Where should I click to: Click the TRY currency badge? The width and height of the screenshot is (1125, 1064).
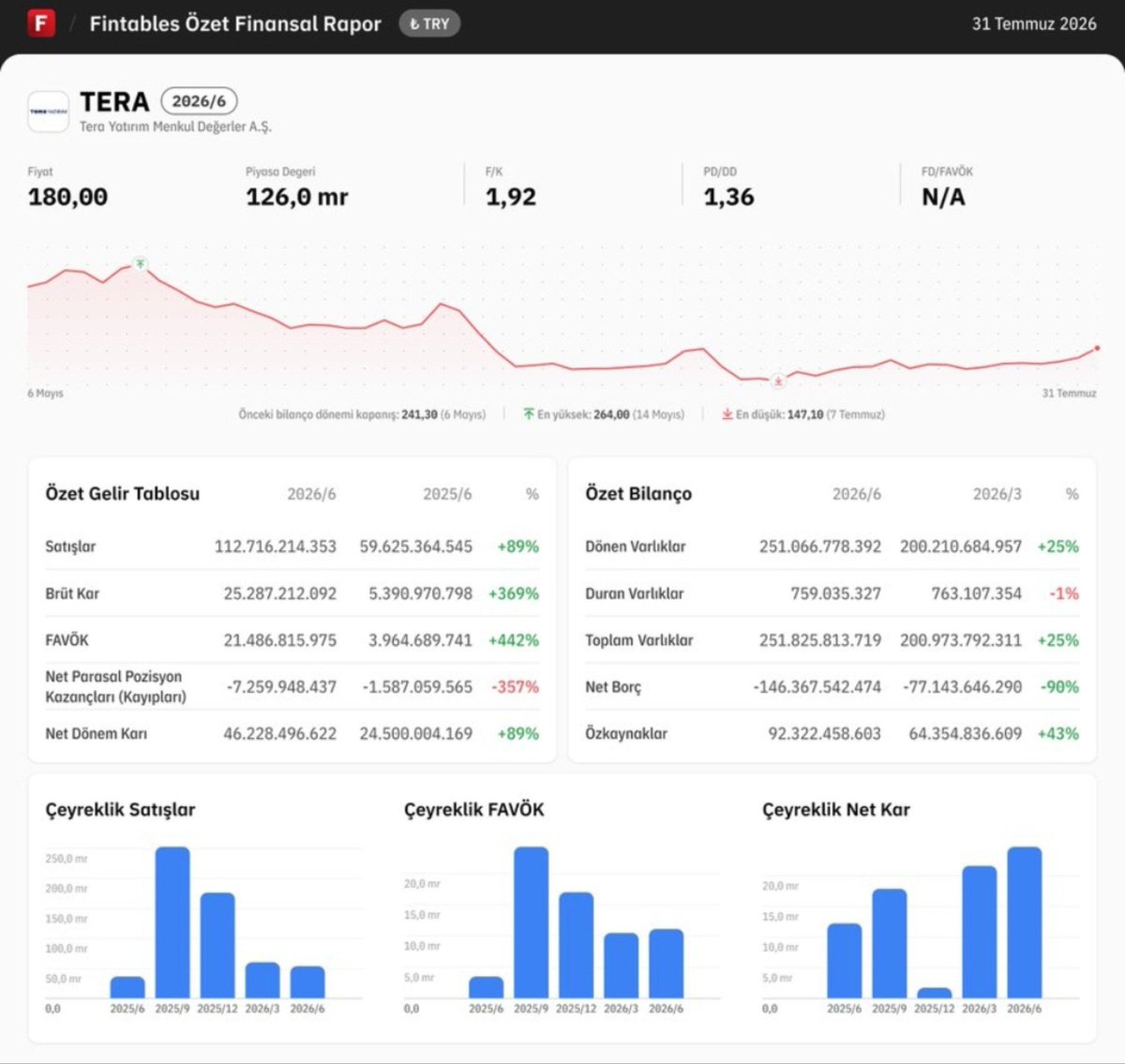coord(429,23)
